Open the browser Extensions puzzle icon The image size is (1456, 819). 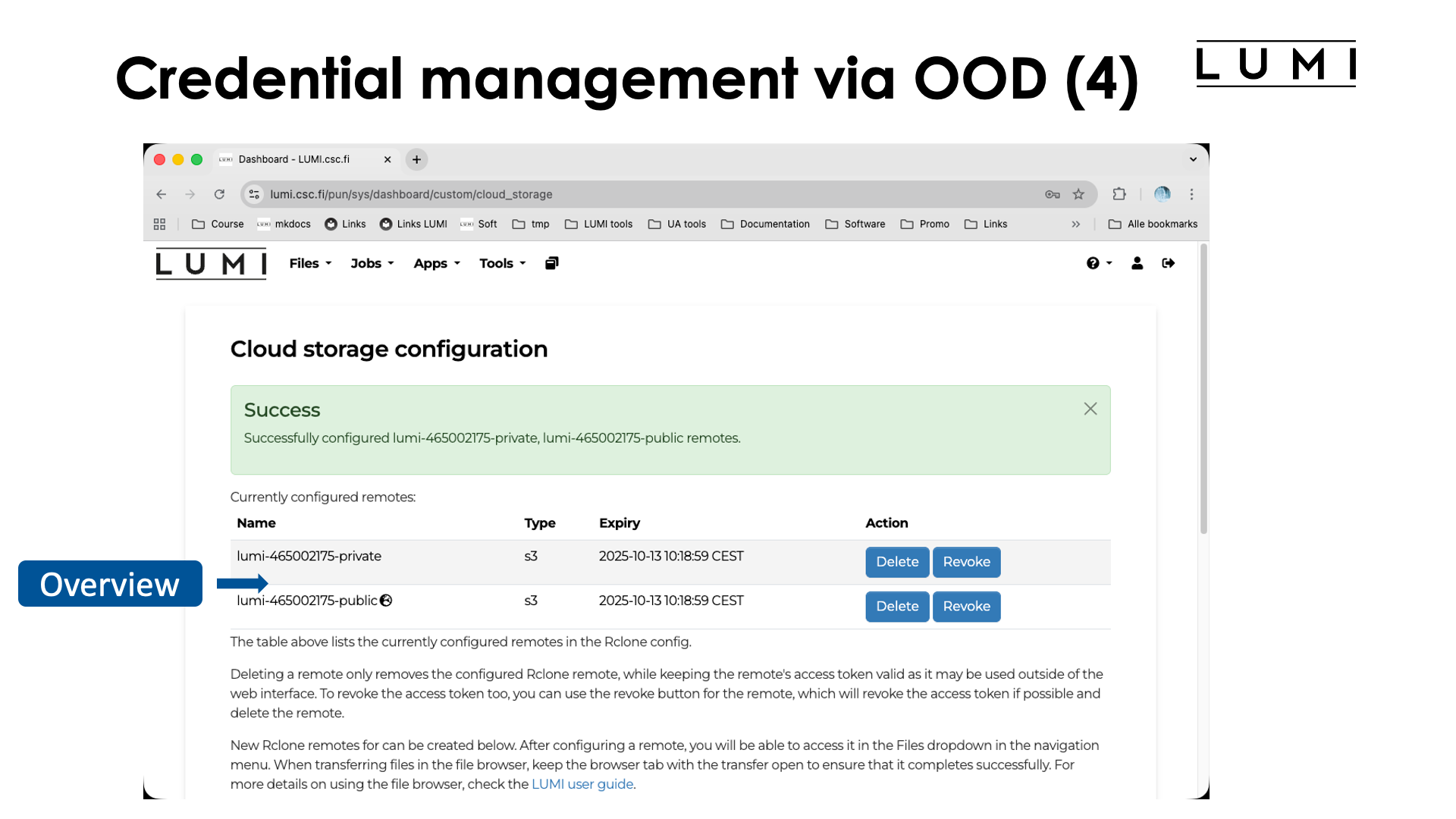point(1119,194)
